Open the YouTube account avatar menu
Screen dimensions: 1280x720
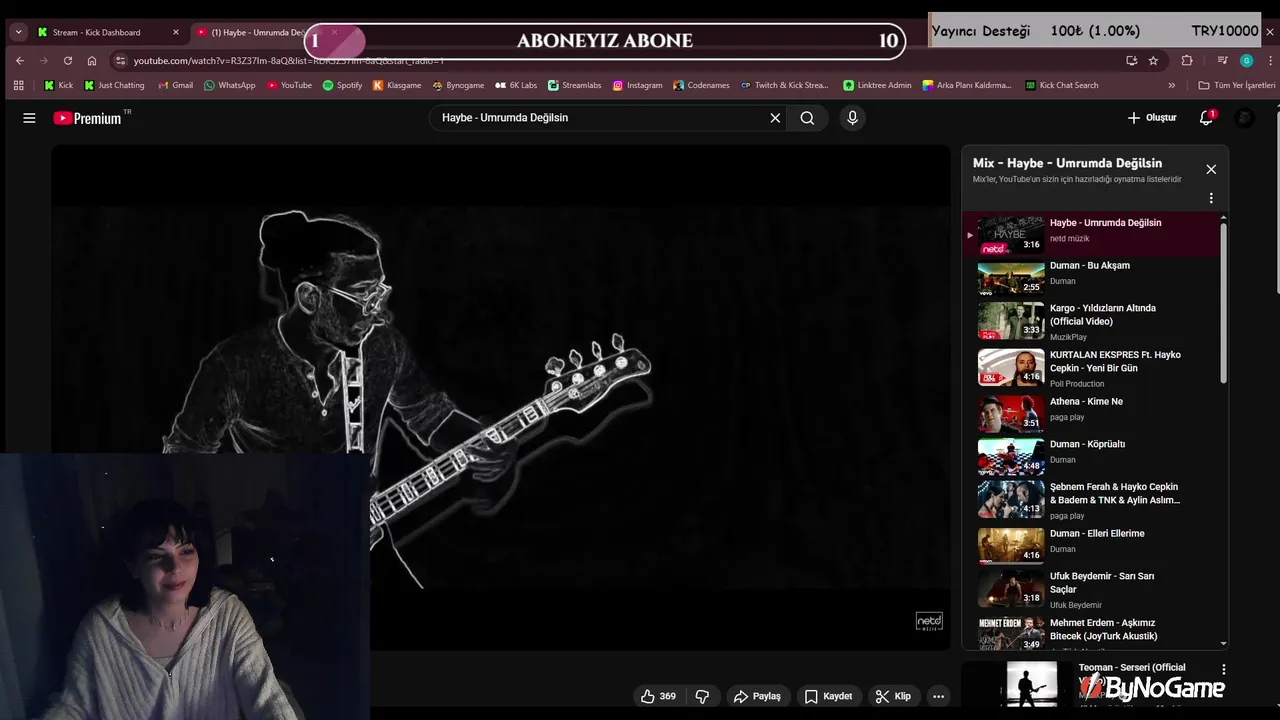pyautogui.click(x=1244, y=118)
